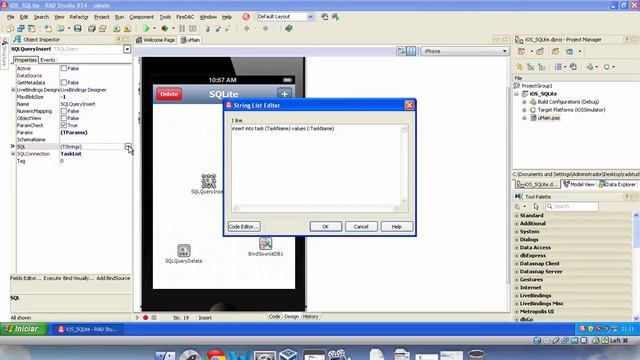This screenshot has height=360, width=640.
Task: Open the Component menu
Action: point(142,17)
